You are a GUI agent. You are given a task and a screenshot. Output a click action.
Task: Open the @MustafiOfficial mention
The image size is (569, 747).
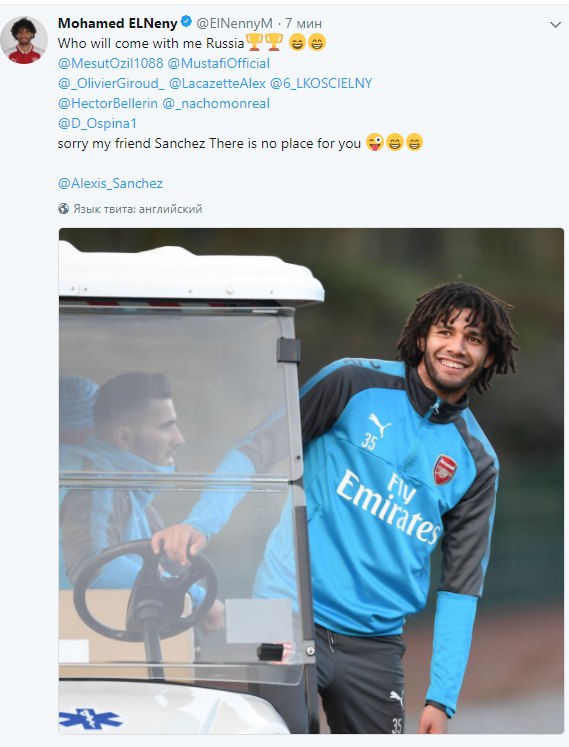pos(219,63)
